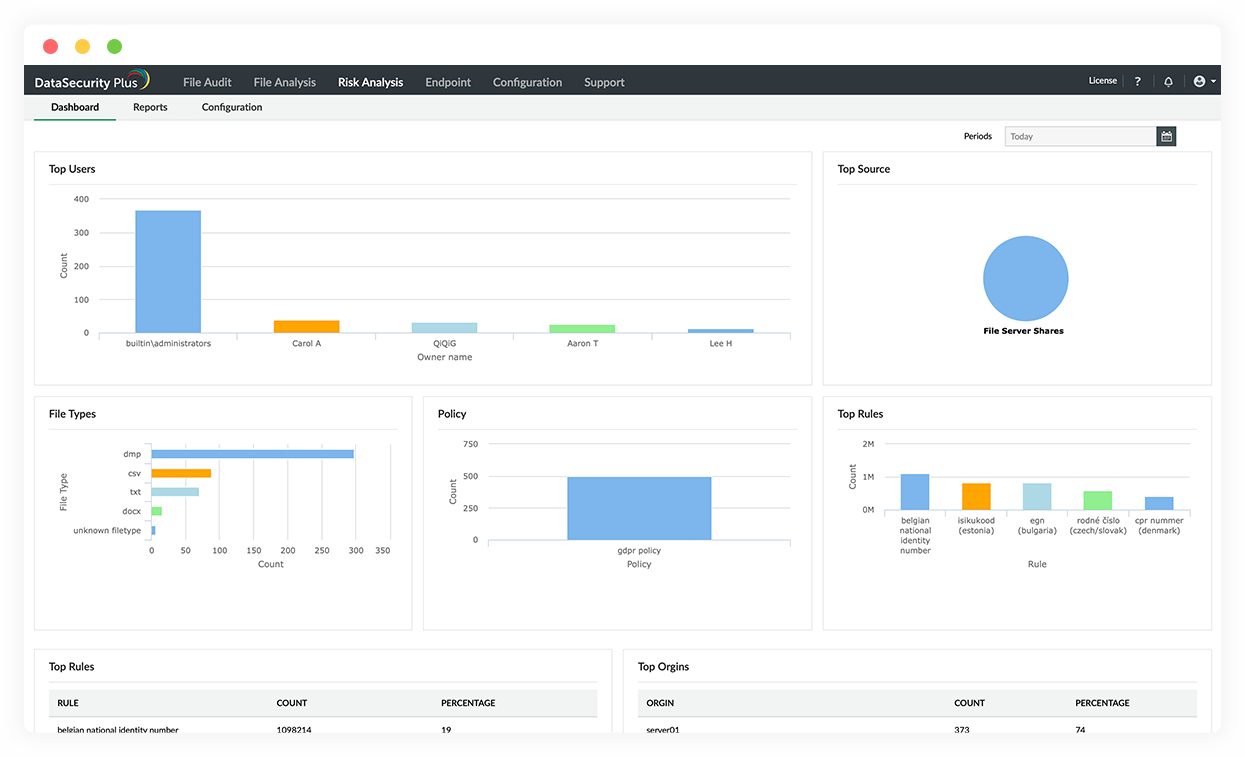
Task: Click the DataSecurity Plus logo
Action: point(92,81)
